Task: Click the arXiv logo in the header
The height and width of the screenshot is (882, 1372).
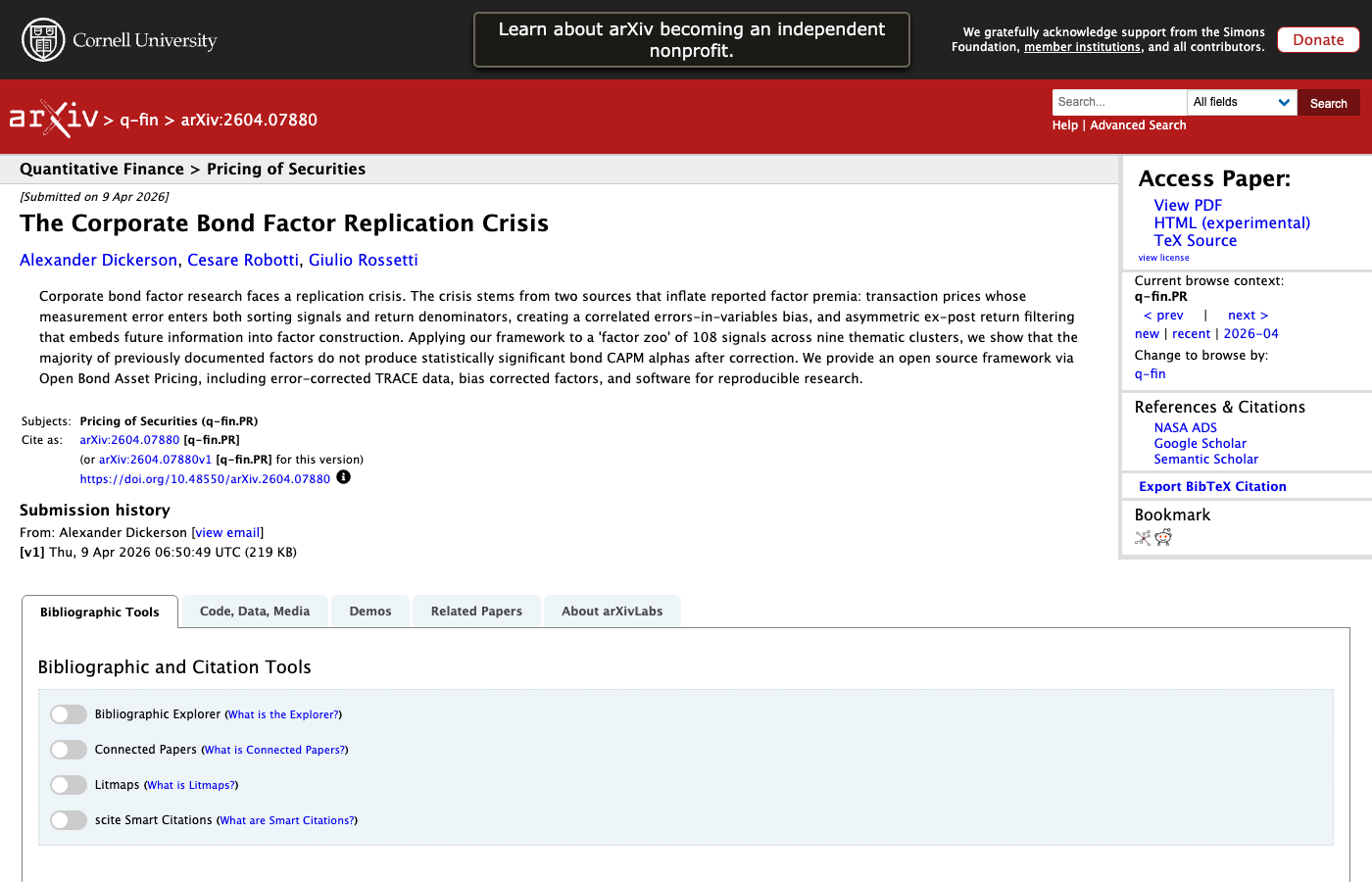Action: click(x=54, y=119)
